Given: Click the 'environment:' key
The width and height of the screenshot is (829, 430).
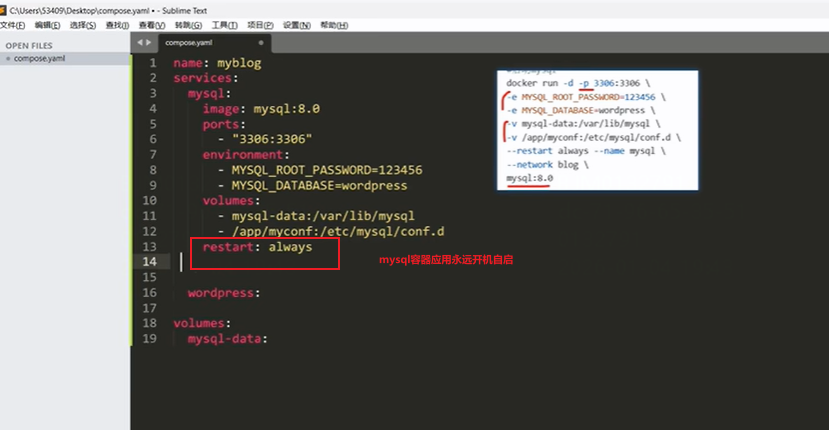Looking at the screenshot, I should (x=246, y=154).
